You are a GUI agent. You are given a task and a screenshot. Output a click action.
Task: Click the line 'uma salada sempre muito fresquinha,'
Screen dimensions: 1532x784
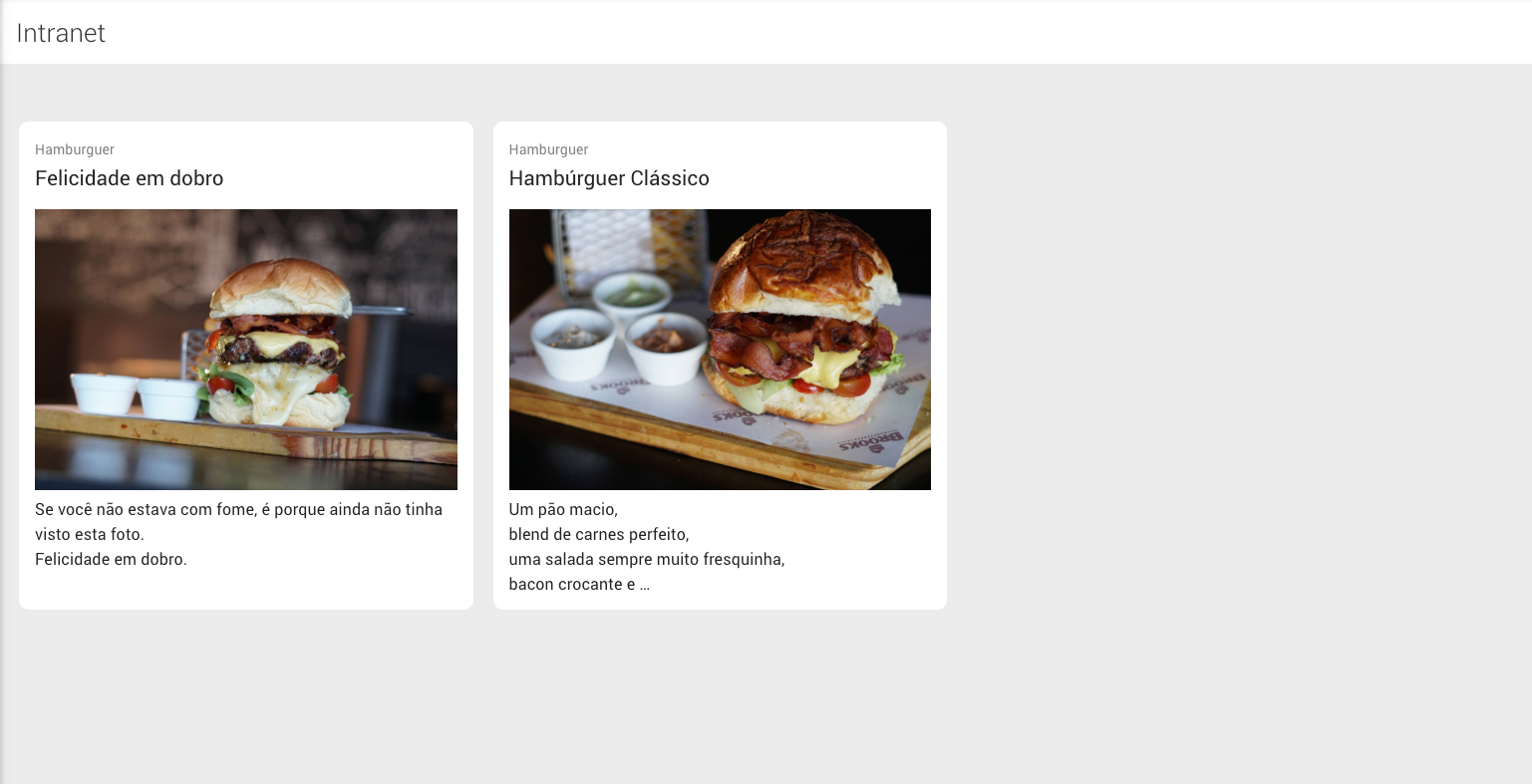[x=647, y=559]
